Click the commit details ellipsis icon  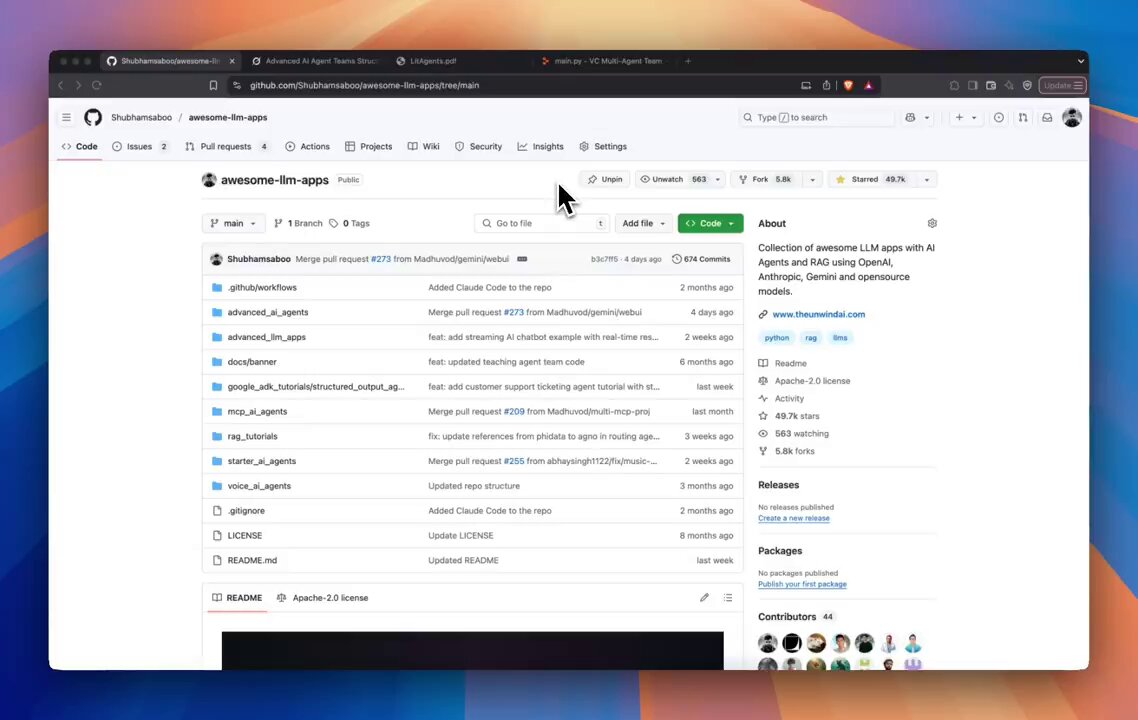pyautogui.click(x=522, y=259)
